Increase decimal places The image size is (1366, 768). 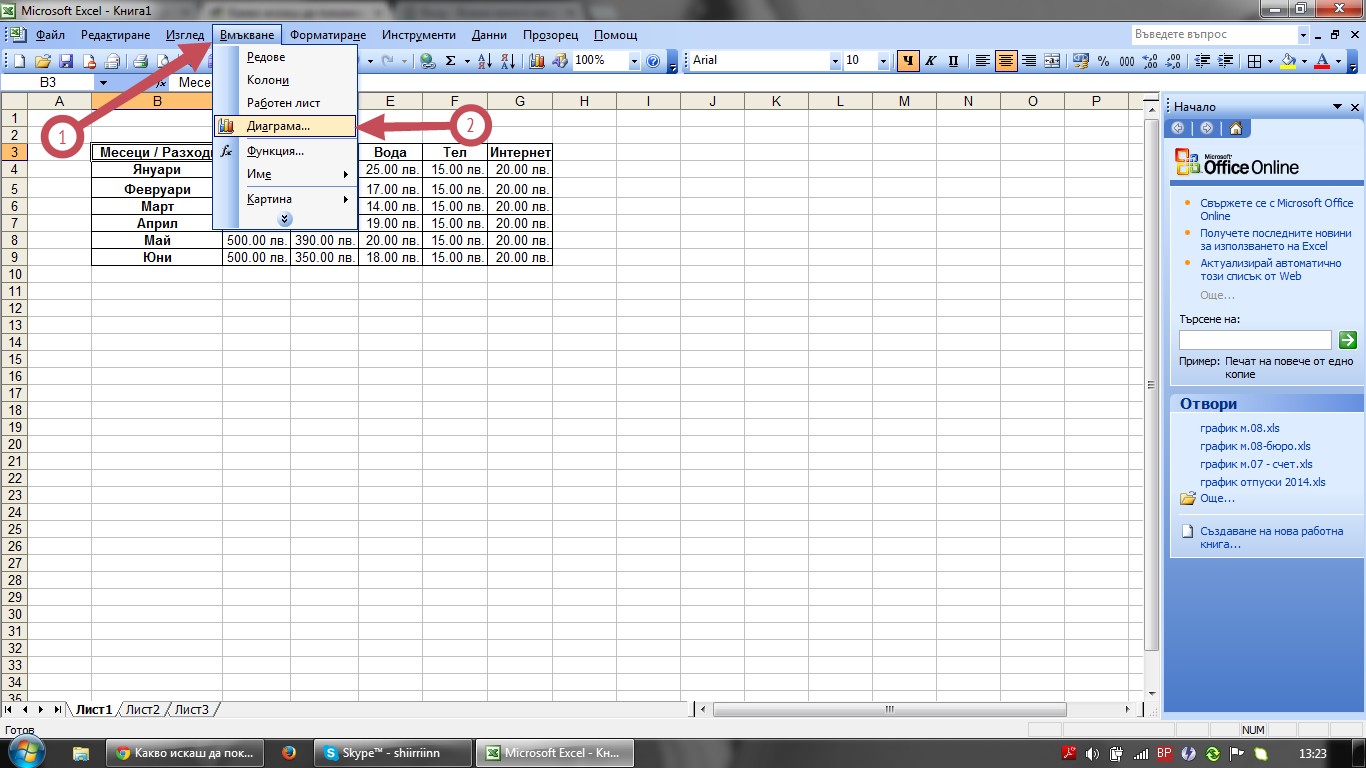coord(1150,61)
